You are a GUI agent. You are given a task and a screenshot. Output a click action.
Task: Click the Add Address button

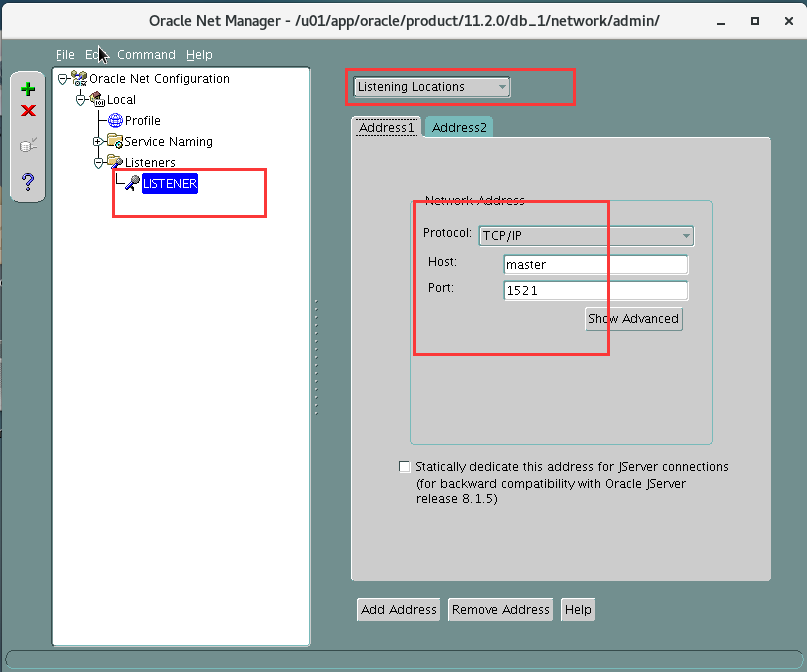click(398, 610)
